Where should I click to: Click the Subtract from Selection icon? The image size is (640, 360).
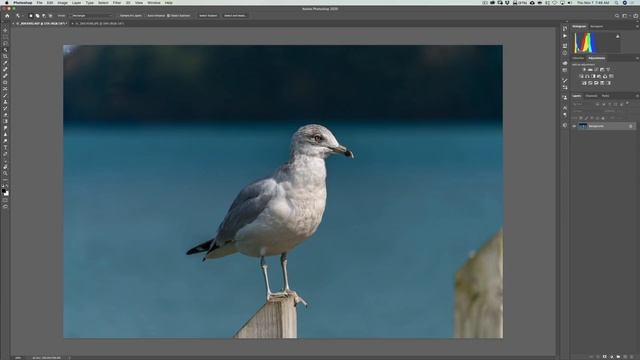(44, 16)
